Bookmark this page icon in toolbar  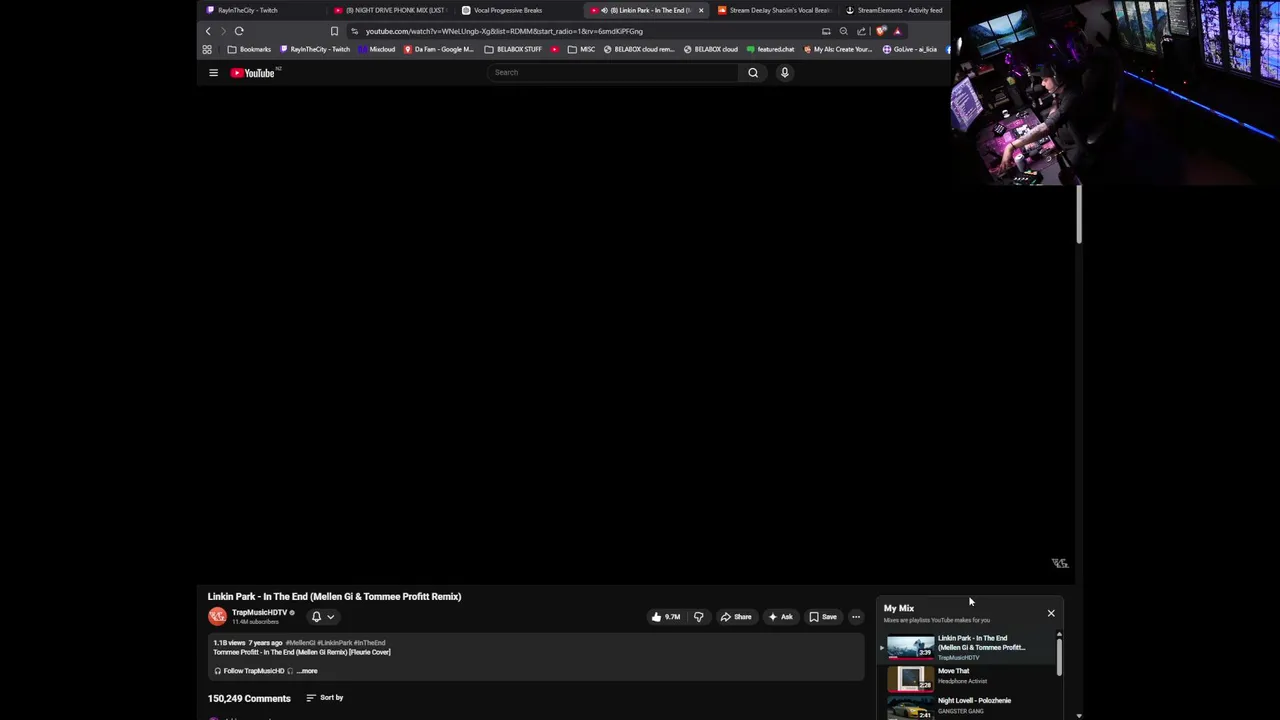coord(334,31)
